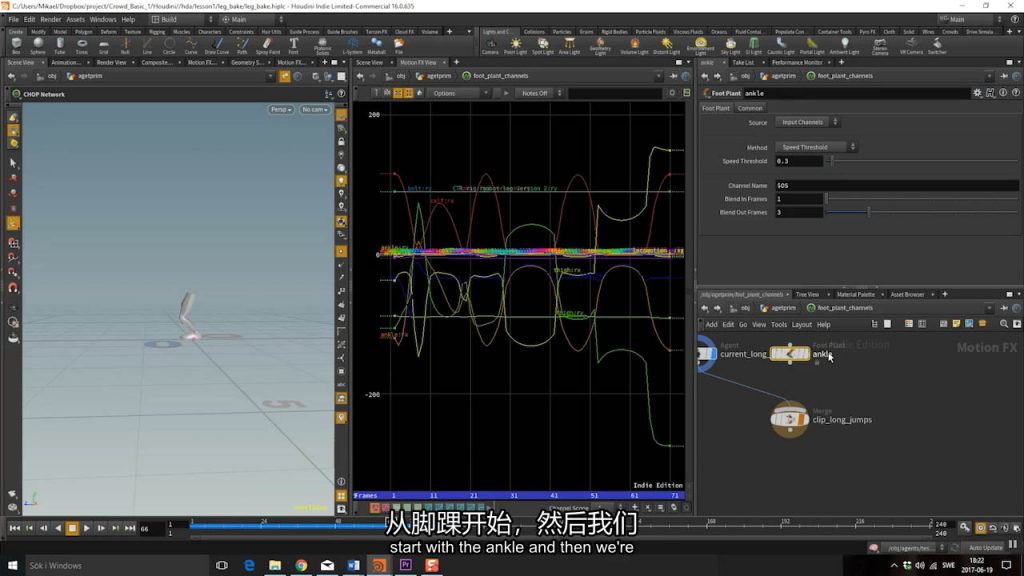The height and width of the screenshot is (576, 1024).
Task: Select the Switcher shelf tool
Action: pos(937,46)
